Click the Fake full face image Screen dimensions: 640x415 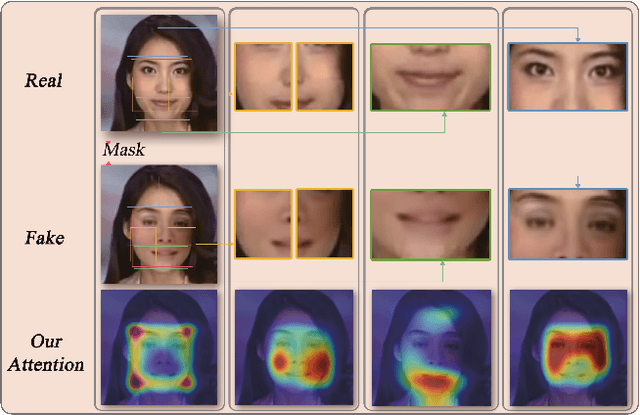(x=161, y=224)
